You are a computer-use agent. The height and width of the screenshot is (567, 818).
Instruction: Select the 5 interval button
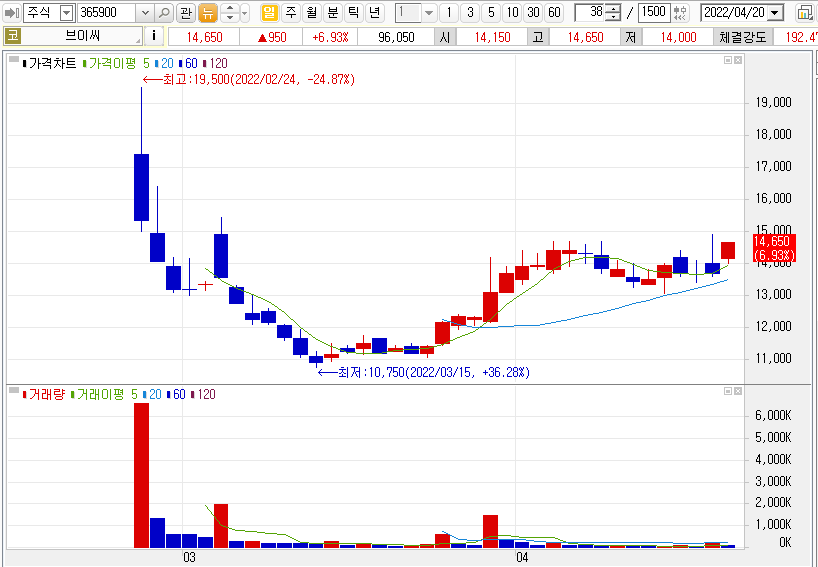491,13
